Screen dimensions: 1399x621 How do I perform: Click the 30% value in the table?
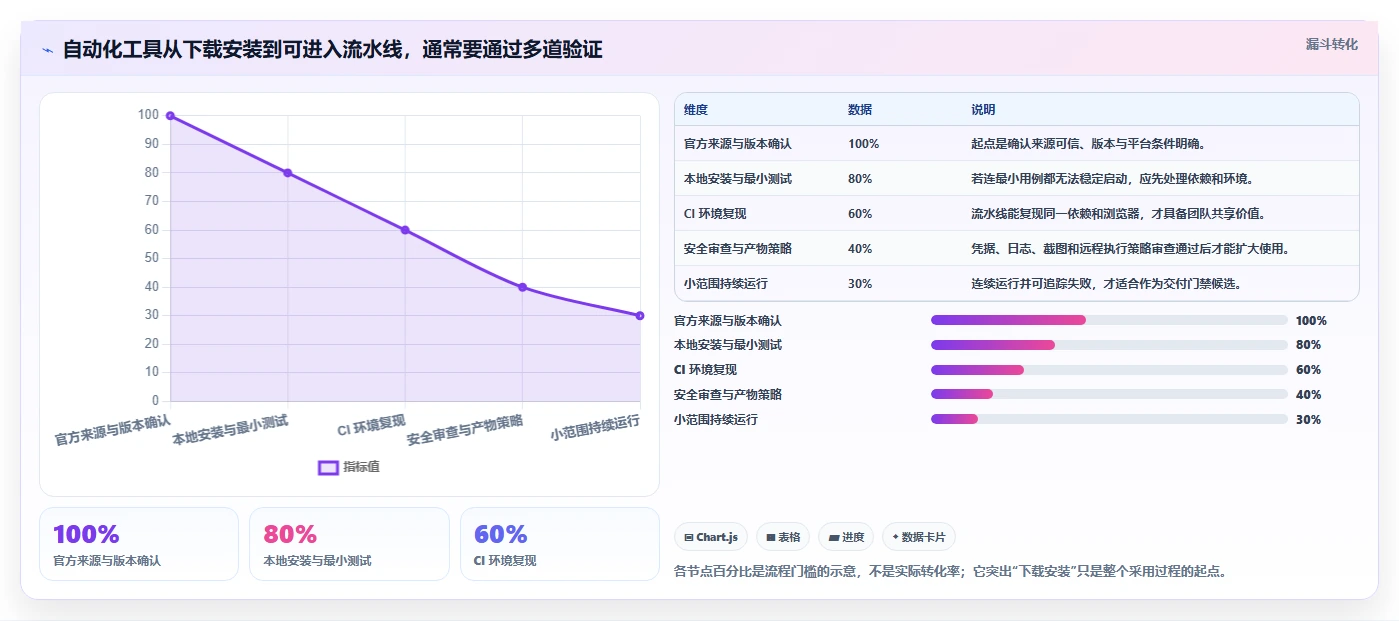click(x=860, y=284)
